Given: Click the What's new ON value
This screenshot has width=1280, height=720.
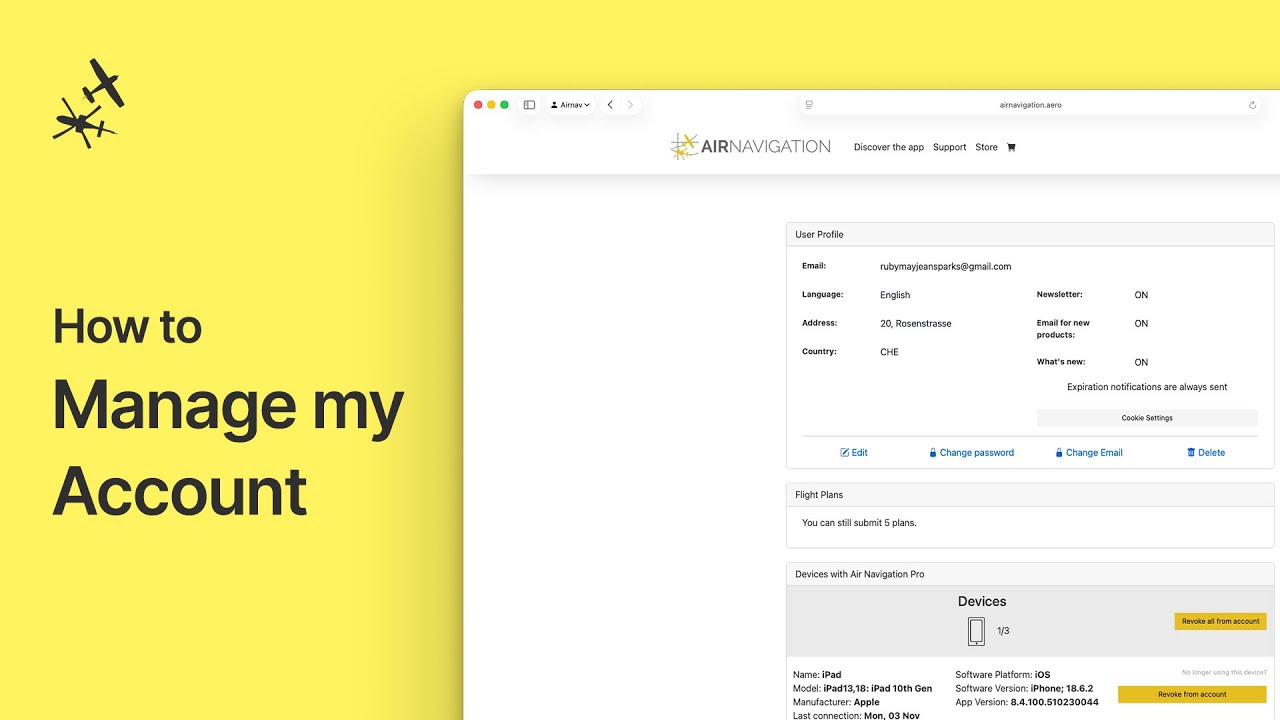Looking at the screenshot, I should click(x=1141, y=363).
